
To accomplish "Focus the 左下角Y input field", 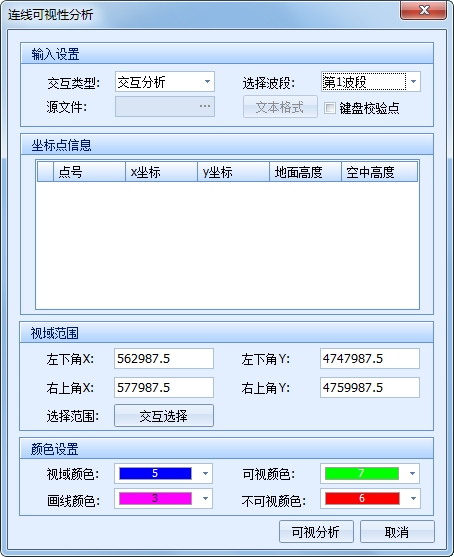I will pyautogui.click(x=369, y=358).
